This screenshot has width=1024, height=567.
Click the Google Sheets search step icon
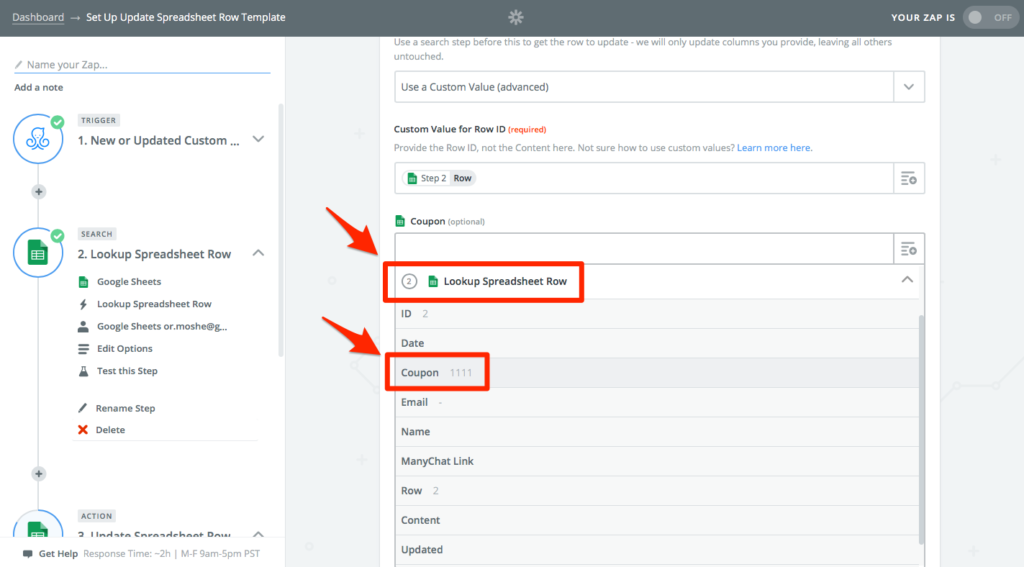click(38, 253)
